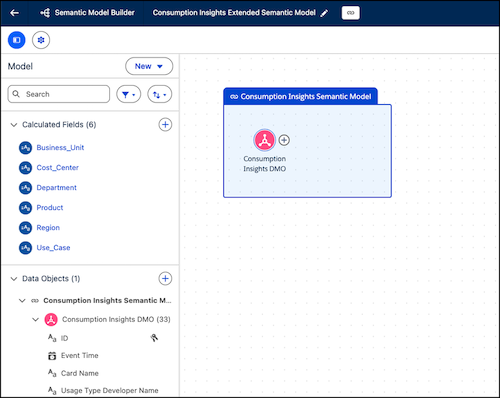Open the sort options dropdown
This screenshot has height=398, width=500.
pyautogui.click(x=160, y=94)
